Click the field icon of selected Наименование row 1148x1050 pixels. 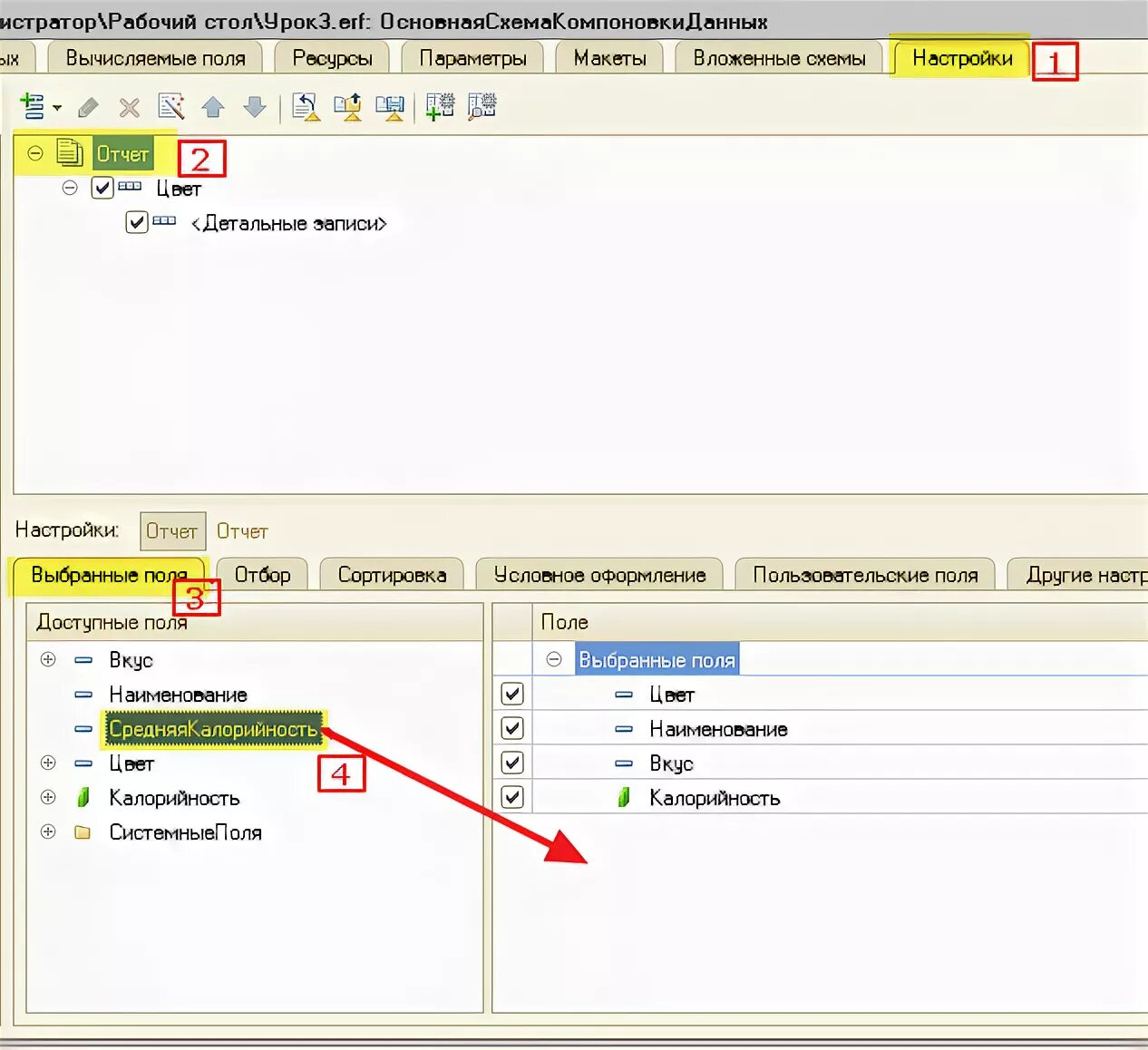(x=624, y=729)
